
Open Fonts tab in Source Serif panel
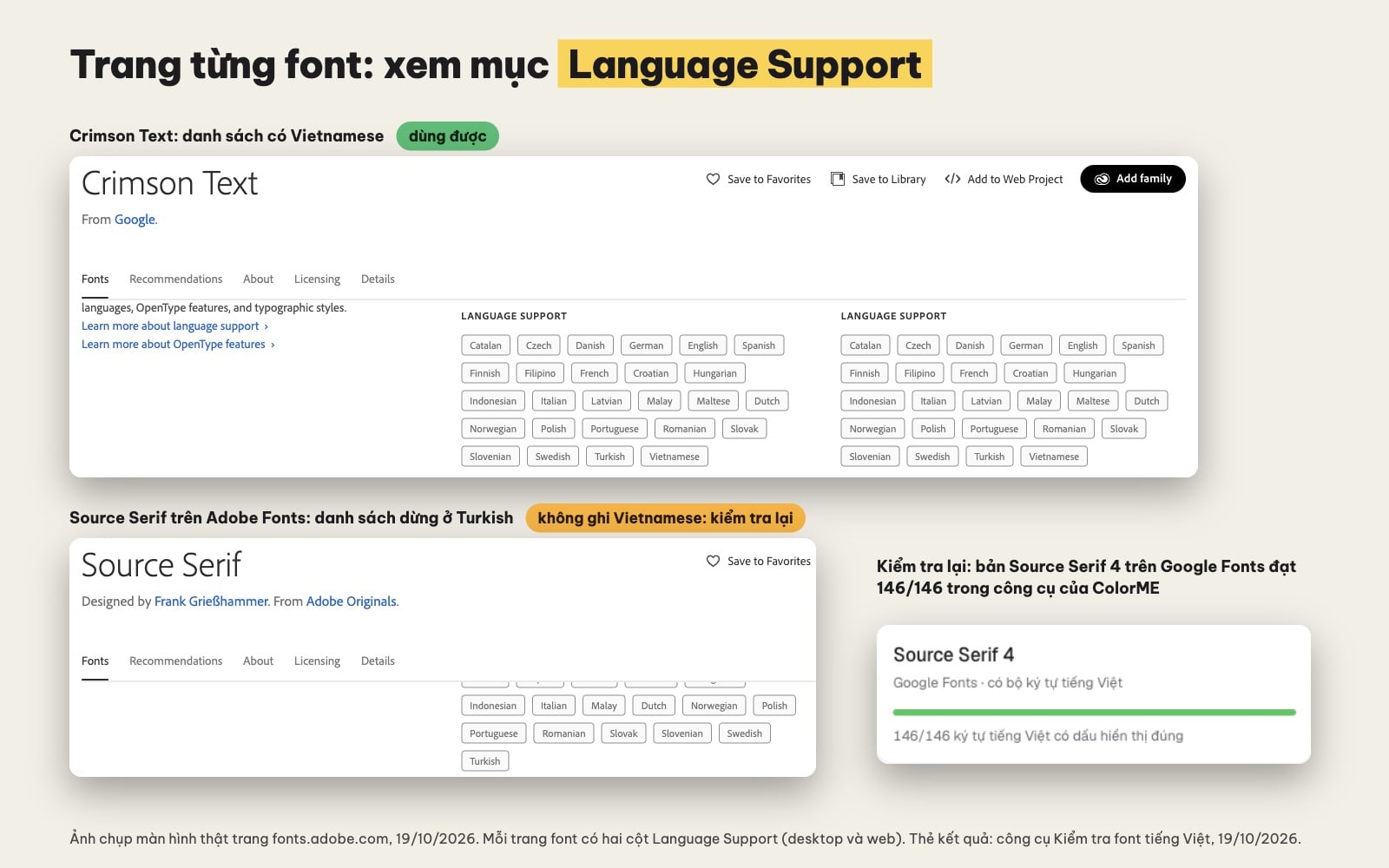click(95, 661)
